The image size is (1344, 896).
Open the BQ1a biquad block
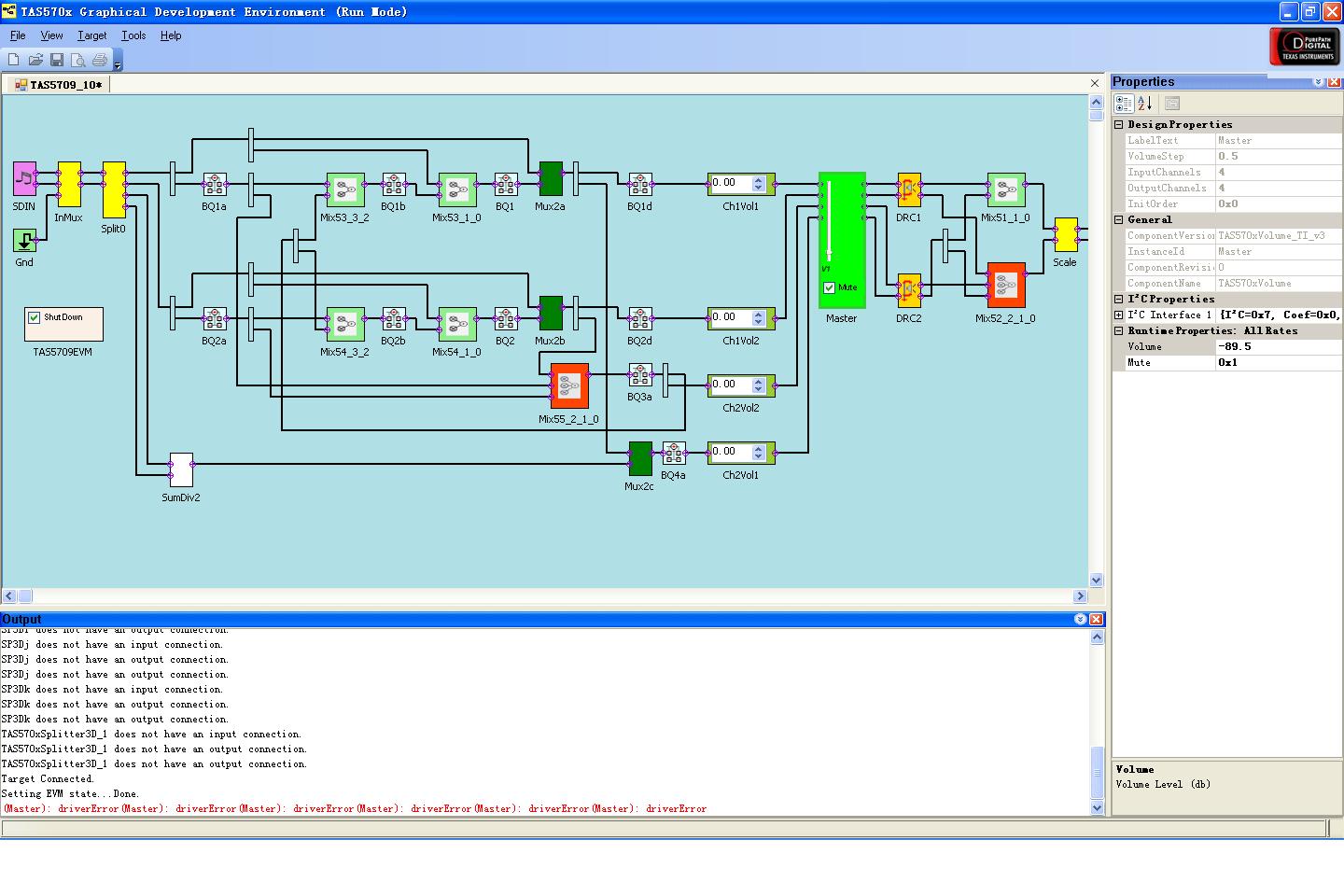(x=215, y=183)
